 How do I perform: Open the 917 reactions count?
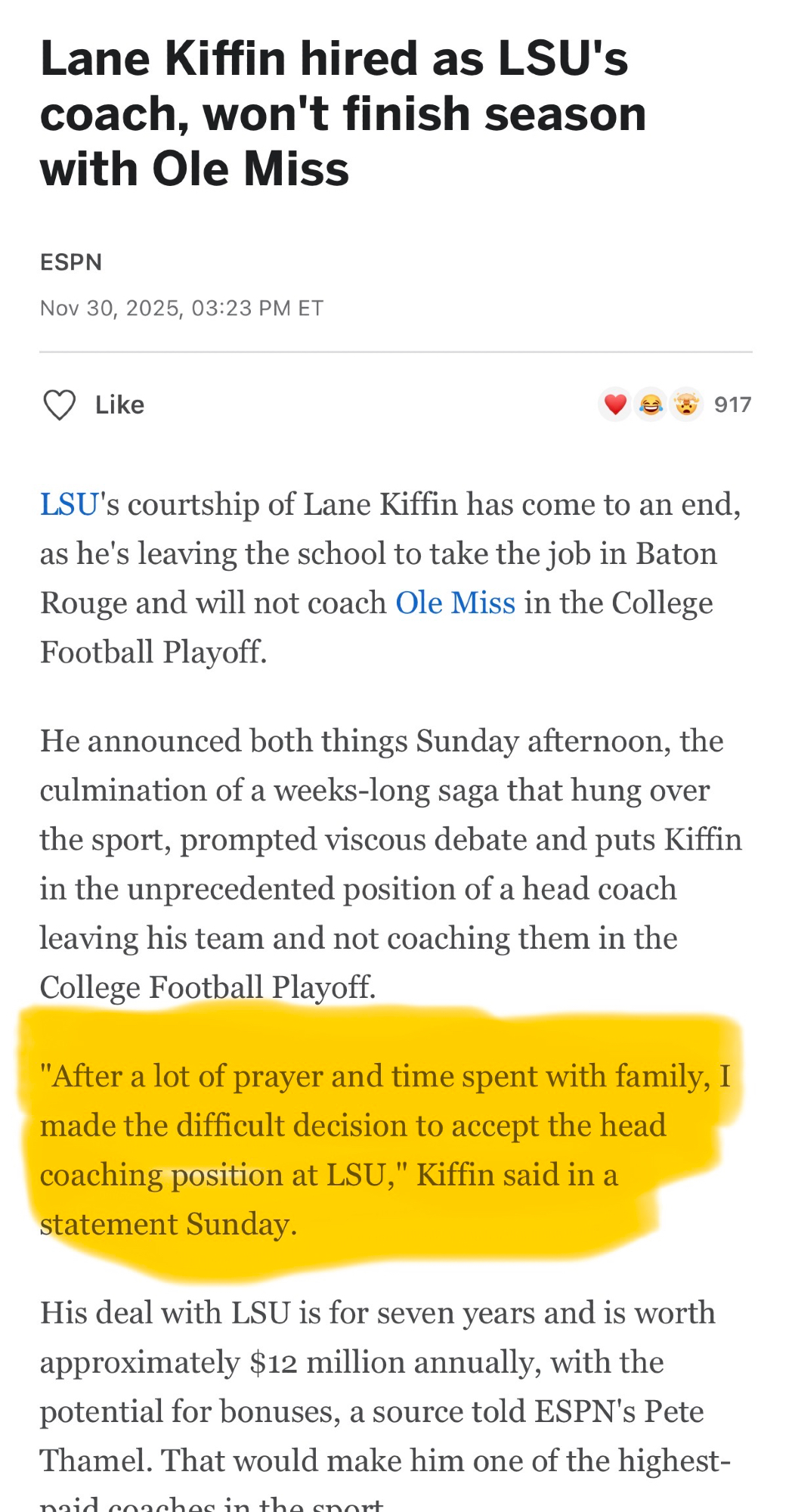click(732, 405)
